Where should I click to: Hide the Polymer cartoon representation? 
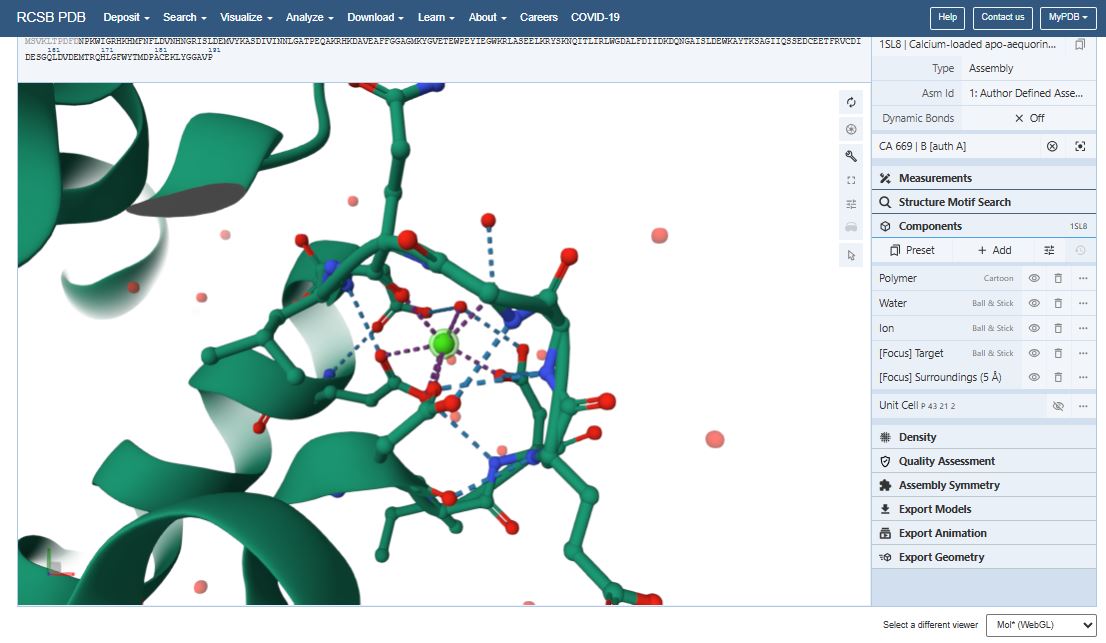[x=1034, y=278]
